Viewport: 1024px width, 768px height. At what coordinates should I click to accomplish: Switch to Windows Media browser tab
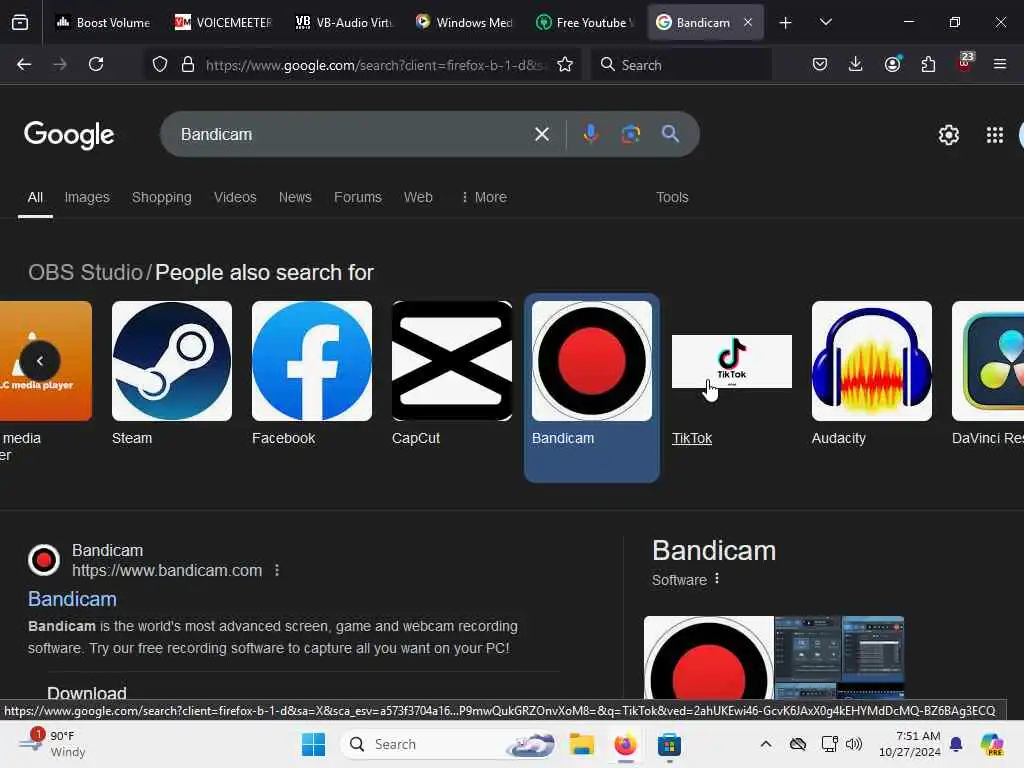(x=464, y=22)
